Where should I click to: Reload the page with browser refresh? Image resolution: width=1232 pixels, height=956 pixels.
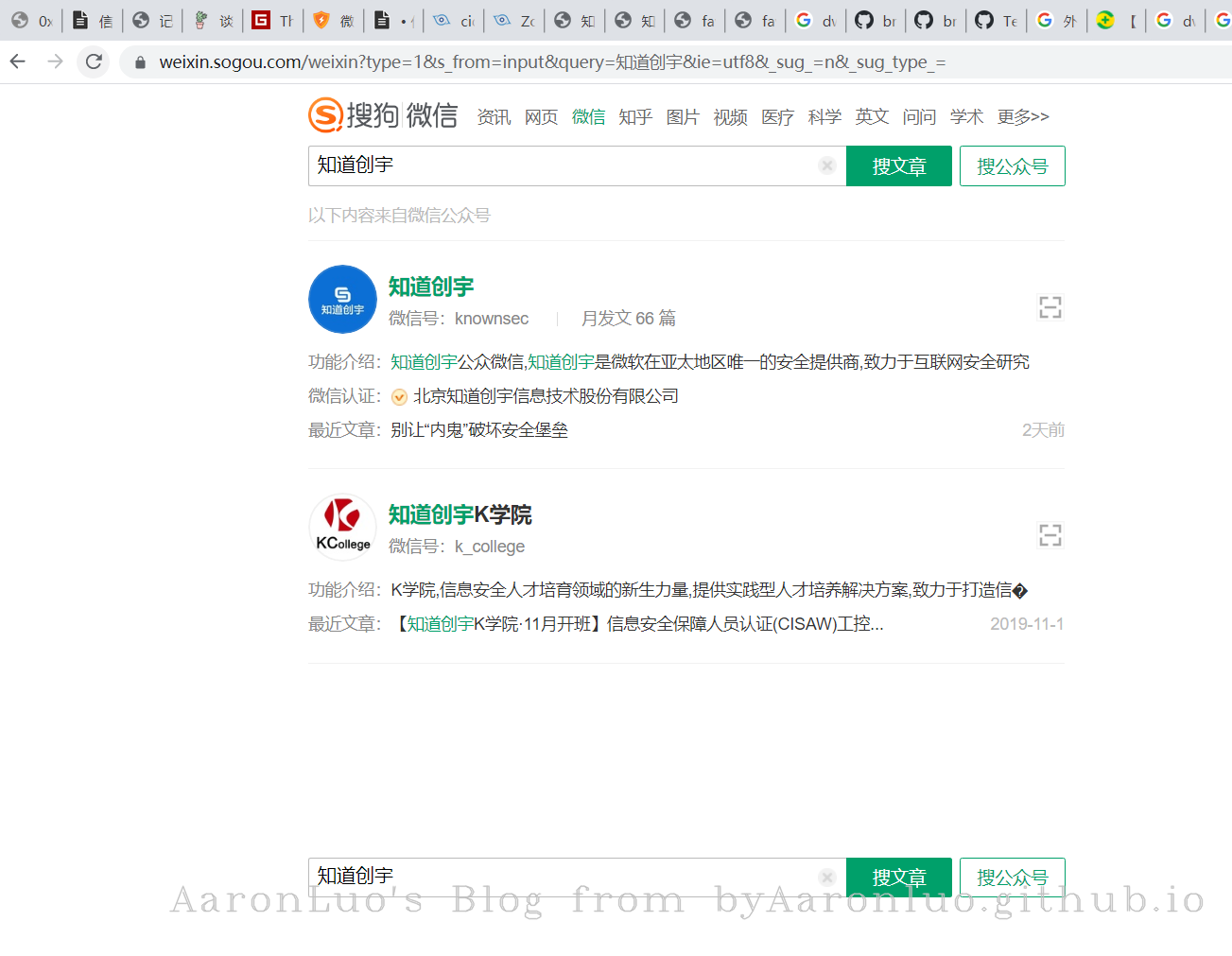[94, 62]
